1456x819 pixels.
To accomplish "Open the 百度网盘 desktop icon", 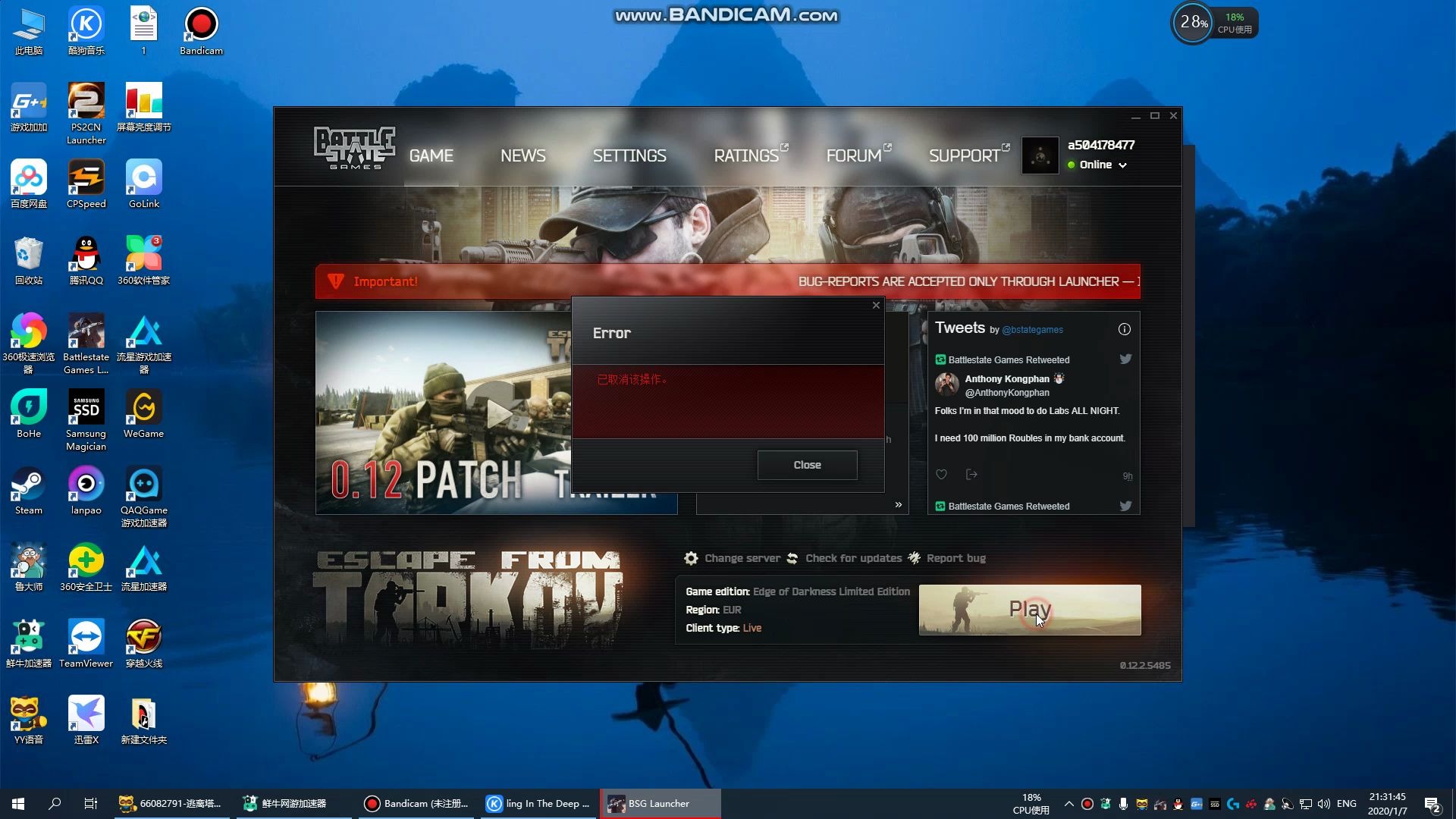I will (x=29, y=185).
